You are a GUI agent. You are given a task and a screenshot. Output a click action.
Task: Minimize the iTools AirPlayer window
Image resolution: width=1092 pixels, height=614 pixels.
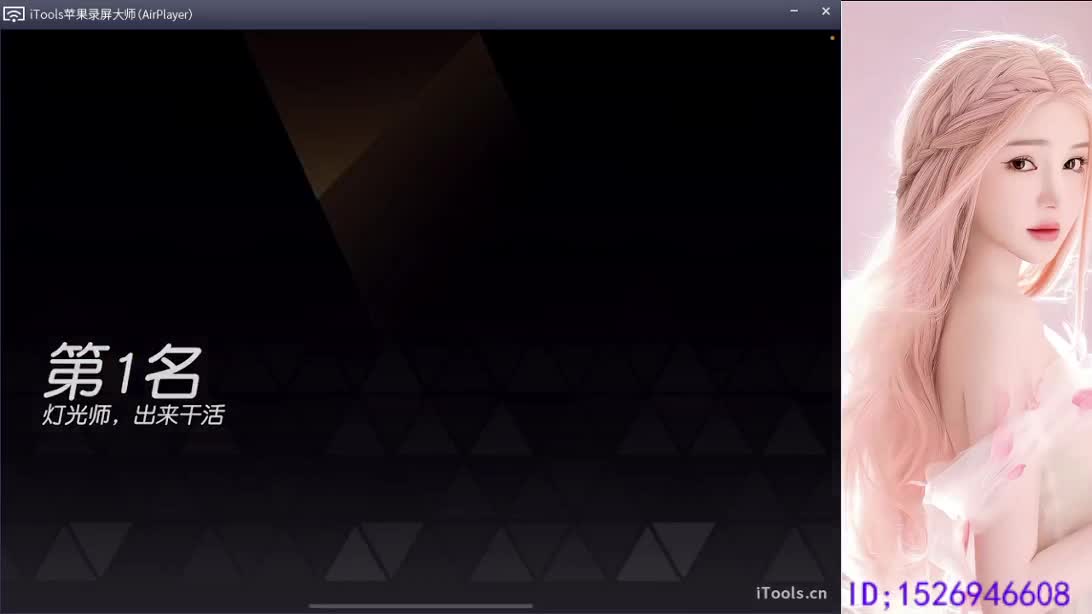pos(794,12)
